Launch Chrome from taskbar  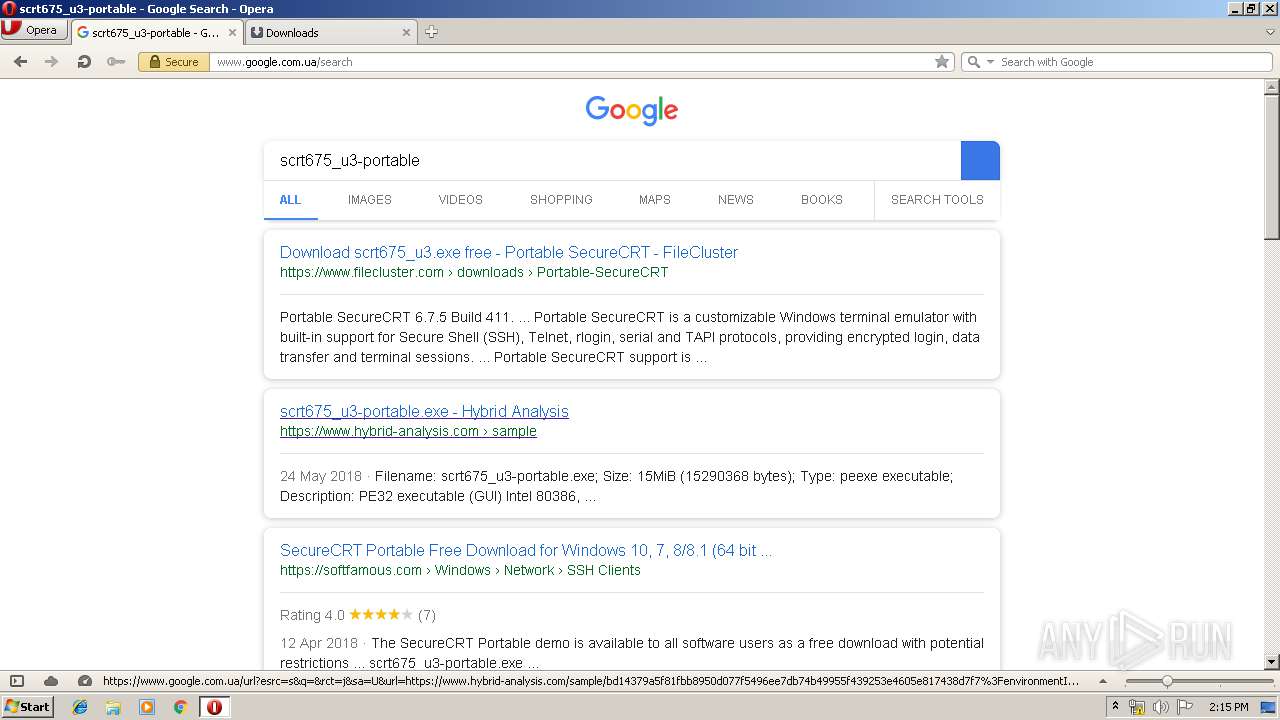(x=180, y=707)
